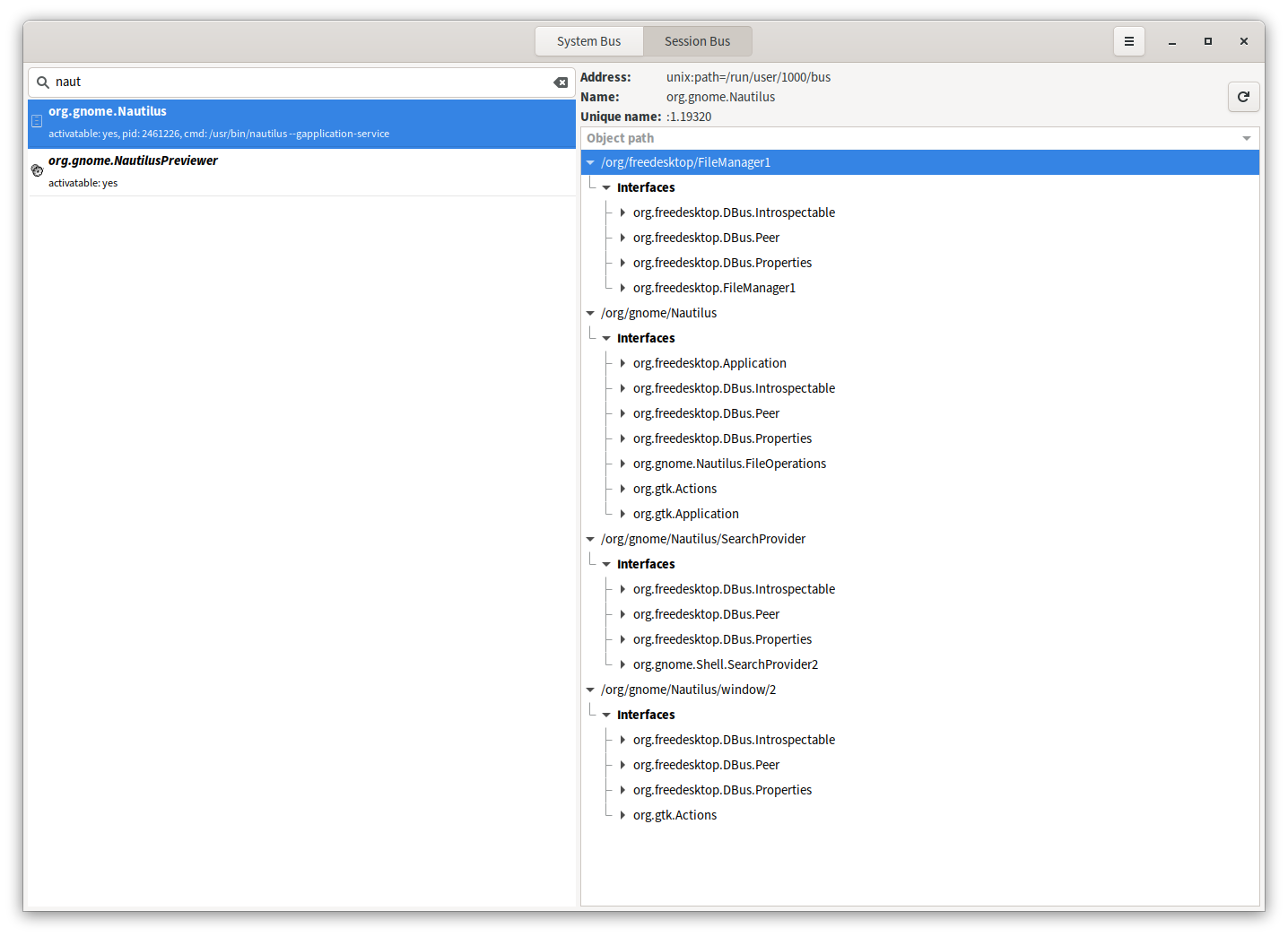The height and width of the screenshot is (937, 1288).
Task: Click the address value unix:path=/run/user/1000/bus
Action: tap(748, 77)
